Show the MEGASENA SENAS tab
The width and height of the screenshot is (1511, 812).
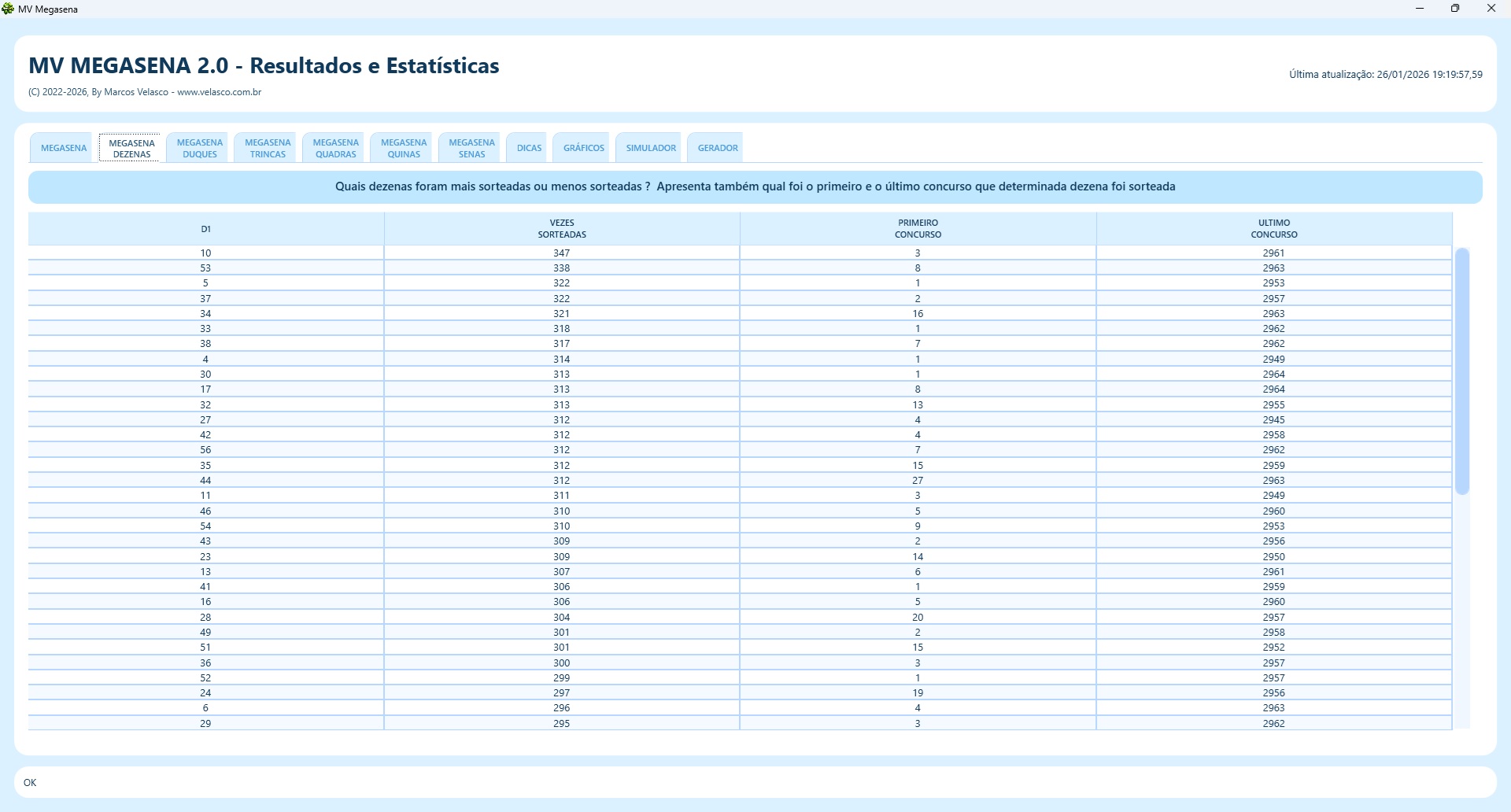(x=471, y=148)
